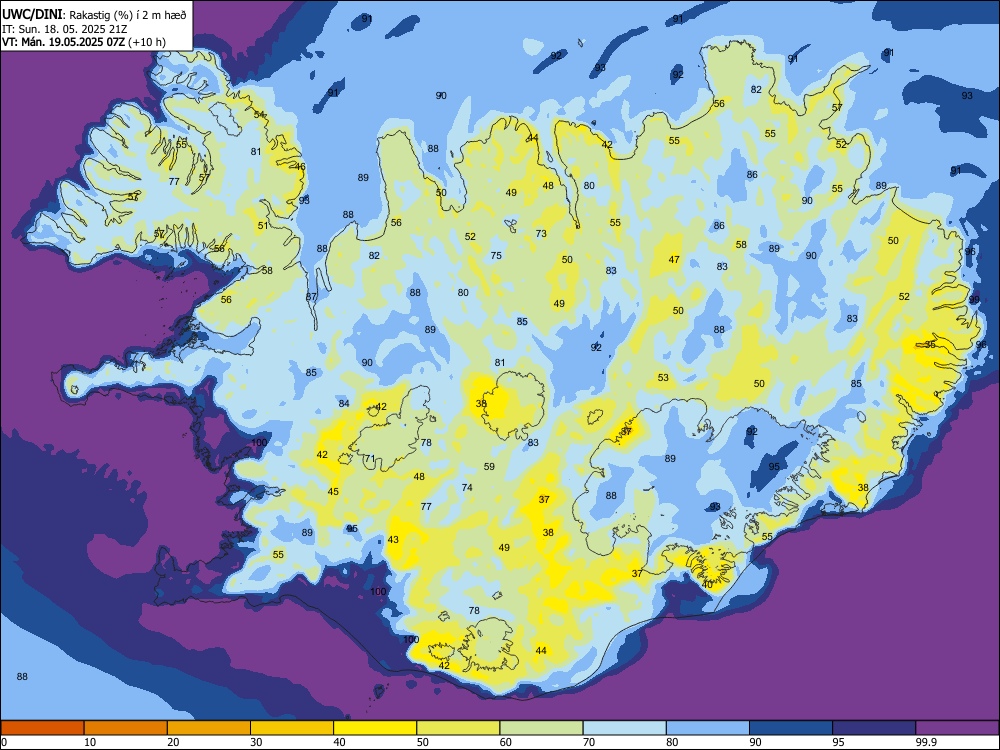Click the '95' legend scale label
The width and height of the screenshot is (1000, 750).
click(839, 742)
